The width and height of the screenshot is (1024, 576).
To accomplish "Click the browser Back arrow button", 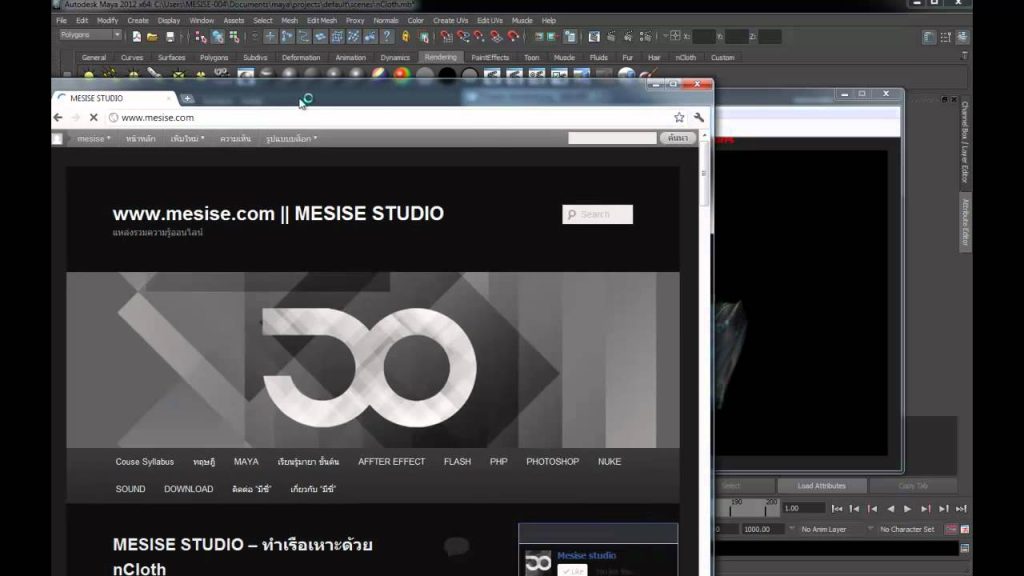I will coord(58,118).
